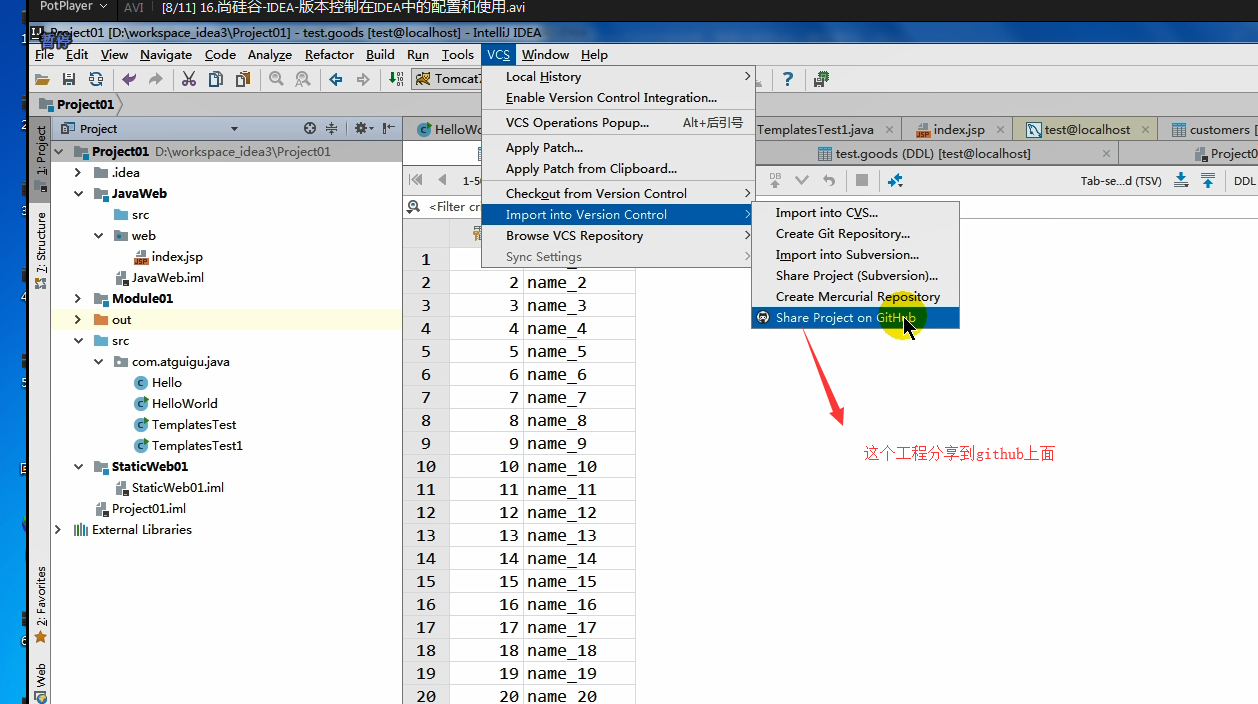
Task: Choose Import into Subversion entry
Action: coord(855,255)
